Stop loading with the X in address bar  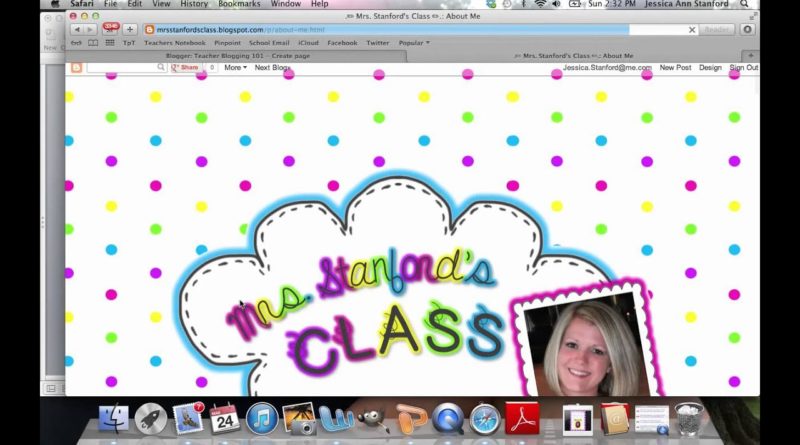692,30
